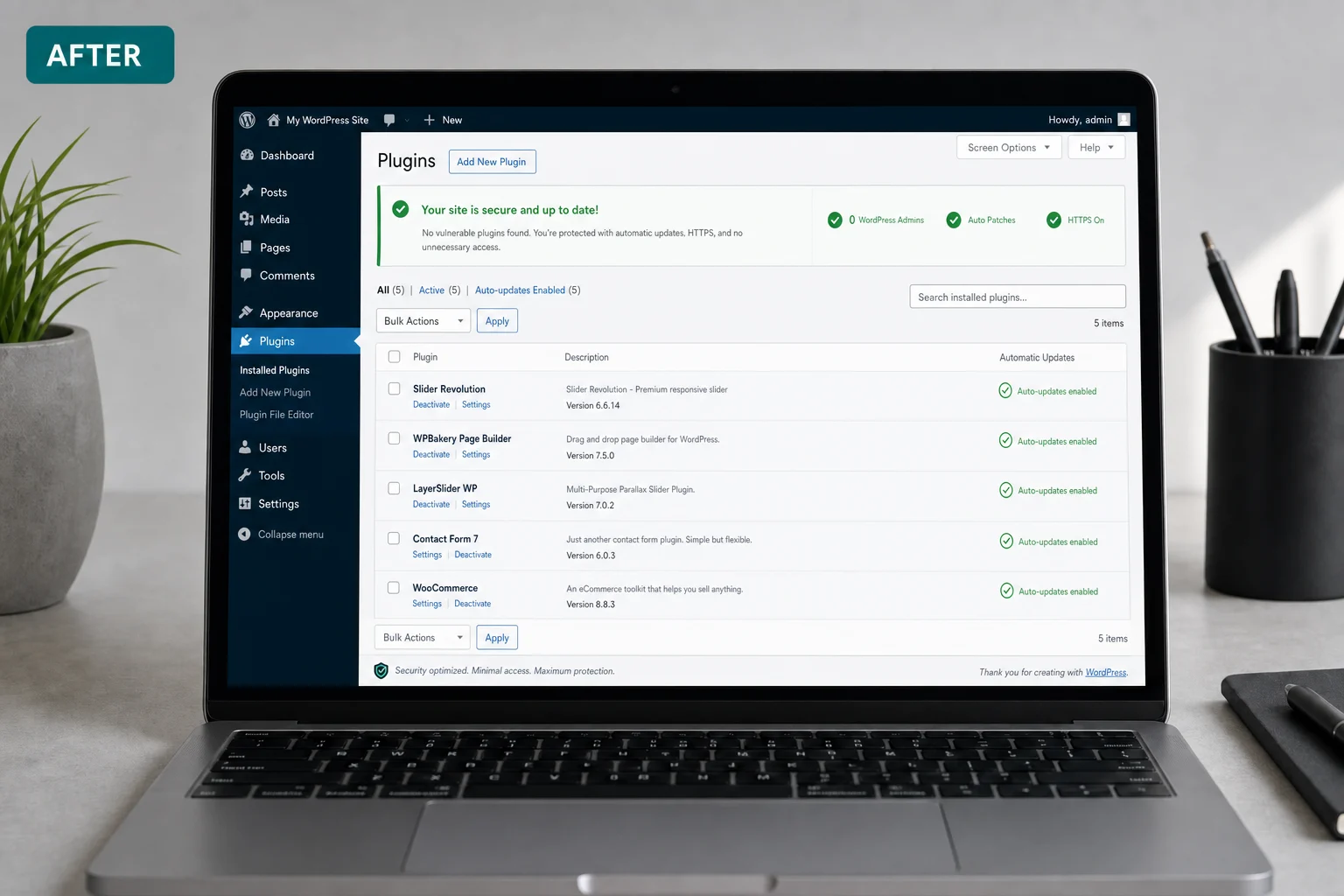
Task: Click the top Apply button
Action: [497, 321]
